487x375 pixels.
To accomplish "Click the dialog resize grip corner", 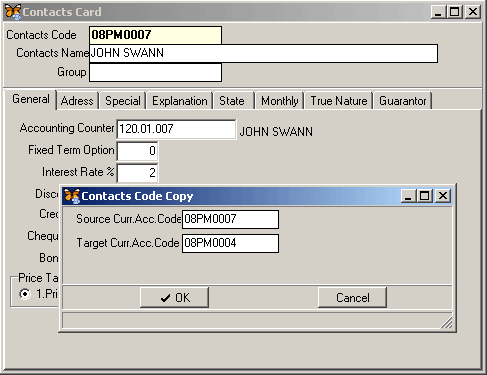I will click(447, 323).
